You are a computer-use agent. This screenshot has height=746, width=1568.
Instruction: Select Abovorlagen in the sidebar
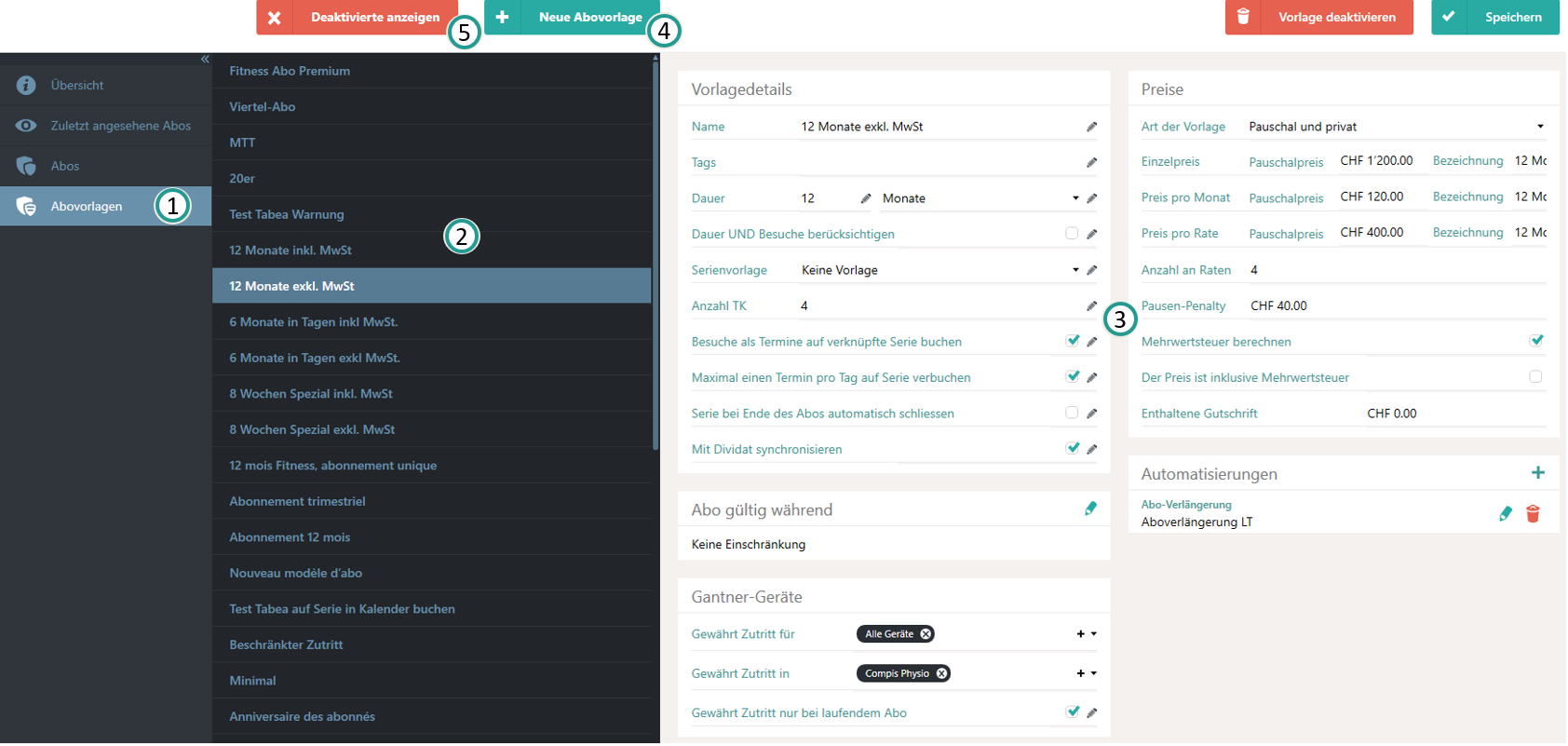(x=106, y=206)
